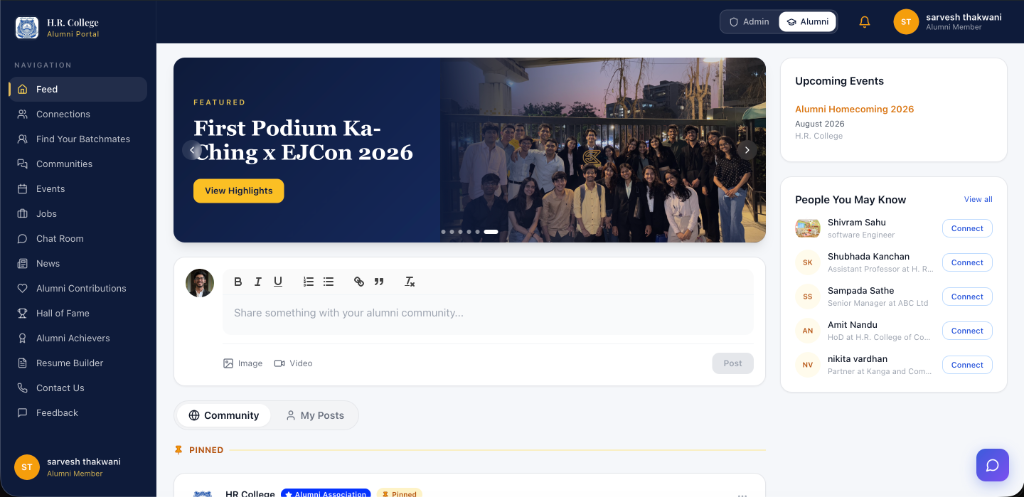Clear formatting with the Tx icon
This screenshot has height=497, width=1024.
pyautogui.click(x=409, y=281)
